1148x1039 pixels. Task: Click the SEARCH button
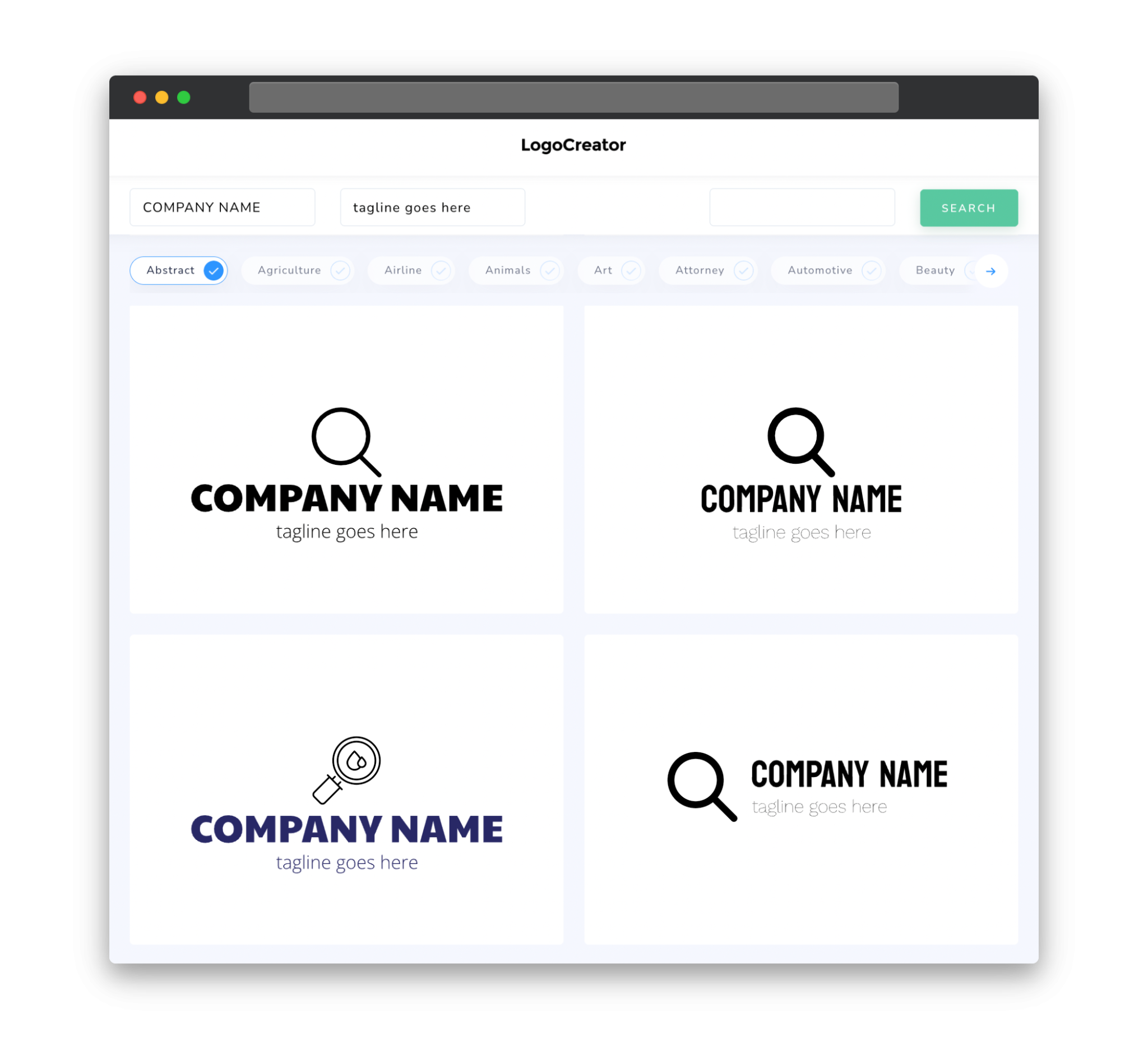point(967,207)
